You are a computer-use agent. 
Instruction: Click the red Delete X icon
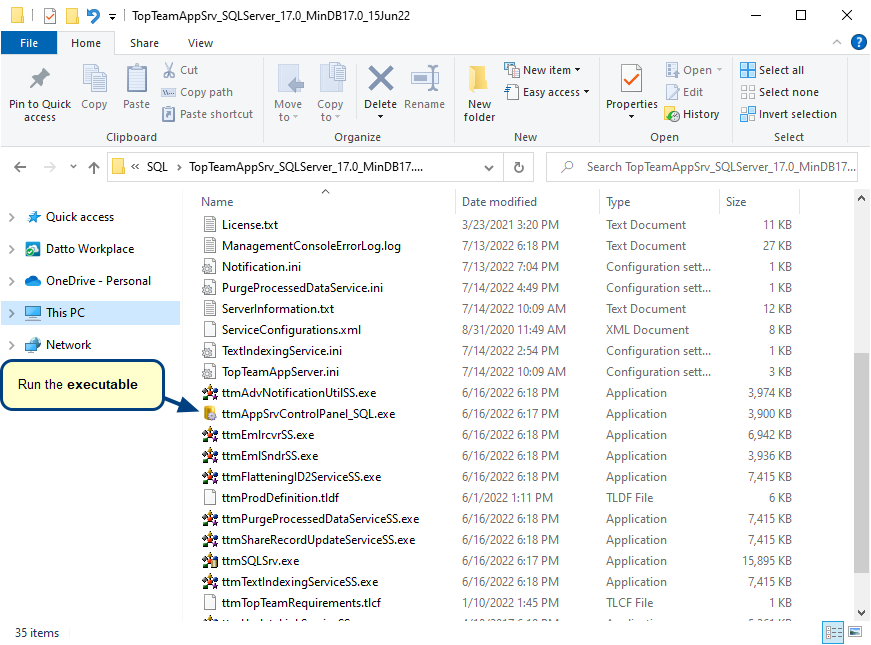point(381,78)
